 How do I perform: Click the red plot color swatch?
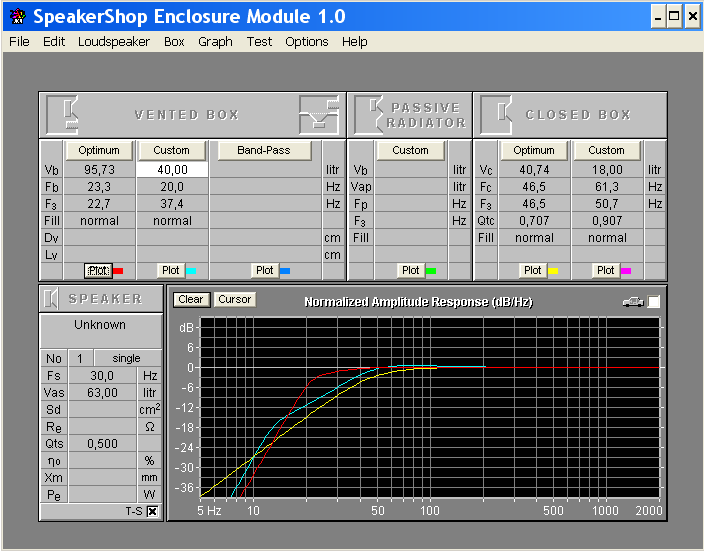tap(118, 271)
